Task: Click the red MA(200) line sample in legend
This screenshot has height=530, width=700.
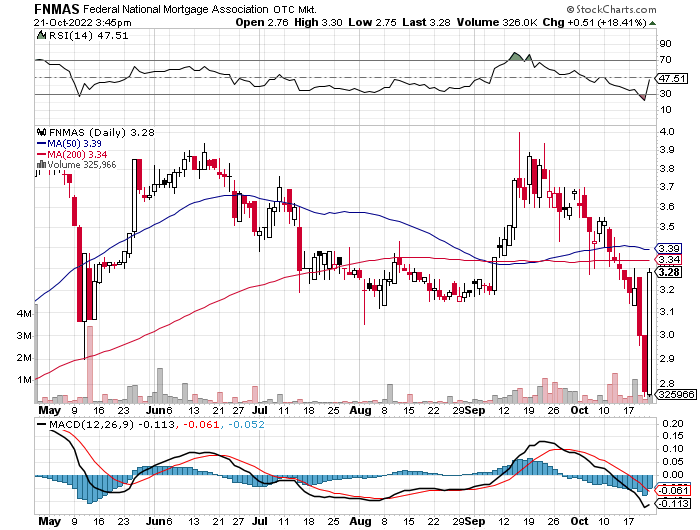Action: coord(42,154)
